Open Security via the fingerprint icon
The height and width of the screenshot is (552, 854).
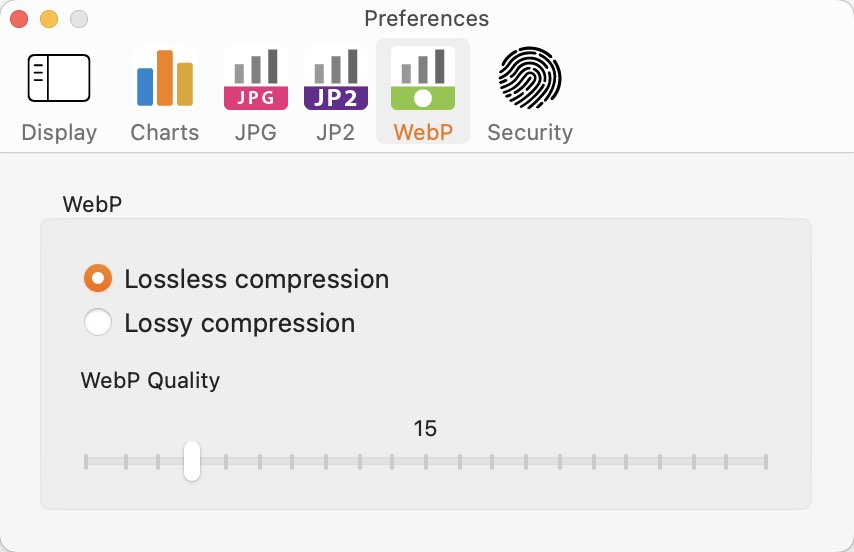[x=529, y=77]
